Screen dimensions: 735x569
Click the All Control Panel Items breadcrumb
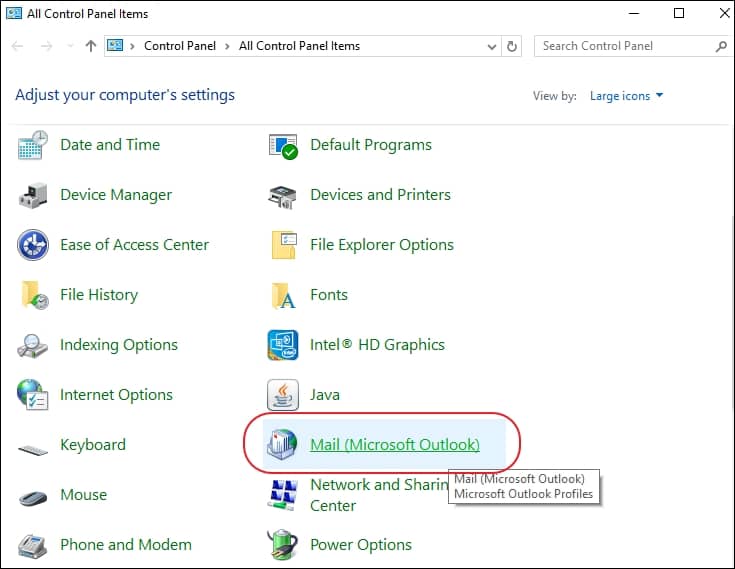click(x=300, y=46)
